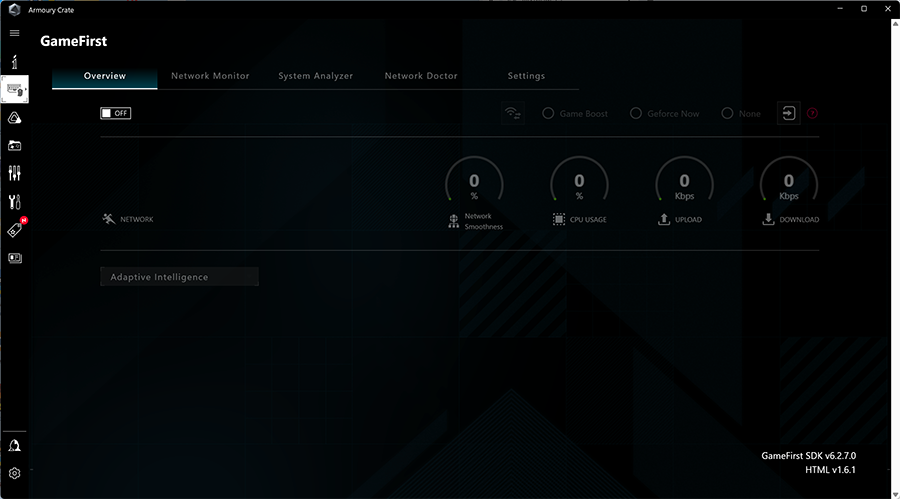The image size is (900, 499).
Task: Click the red question mark help icon
Action: pos(812,113)
